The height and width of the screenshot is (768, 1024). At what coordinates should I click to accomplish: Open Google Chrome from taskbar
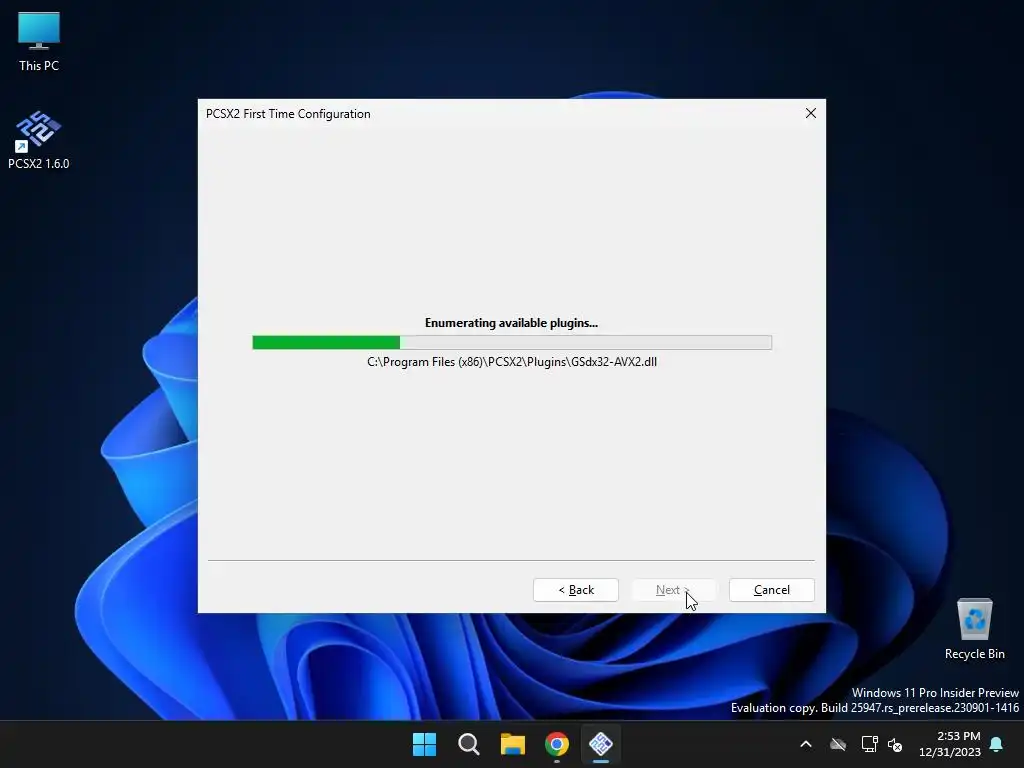coord(557,744)
